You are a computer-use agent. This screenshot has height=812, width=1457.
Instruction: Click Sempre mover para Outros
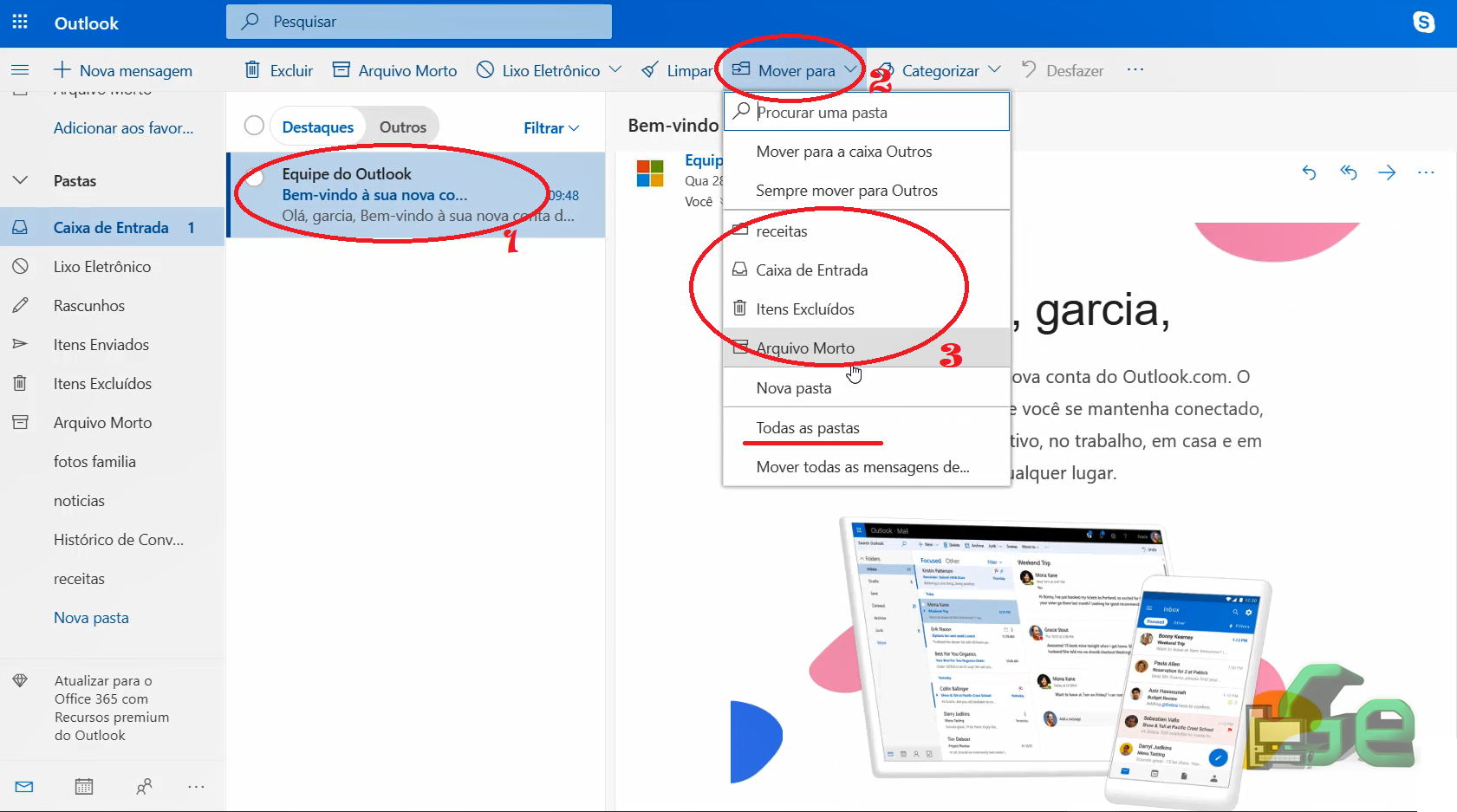point(867,191)
